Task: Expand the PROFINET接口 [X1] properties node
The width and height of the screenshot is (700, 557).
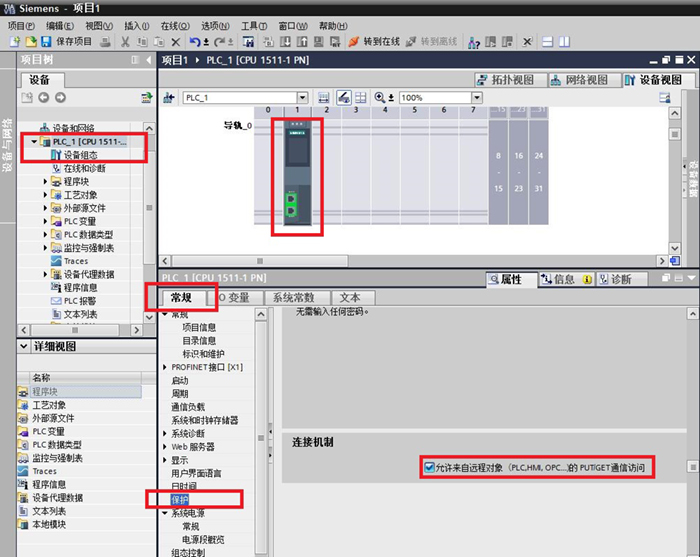Action: [165, 367]
